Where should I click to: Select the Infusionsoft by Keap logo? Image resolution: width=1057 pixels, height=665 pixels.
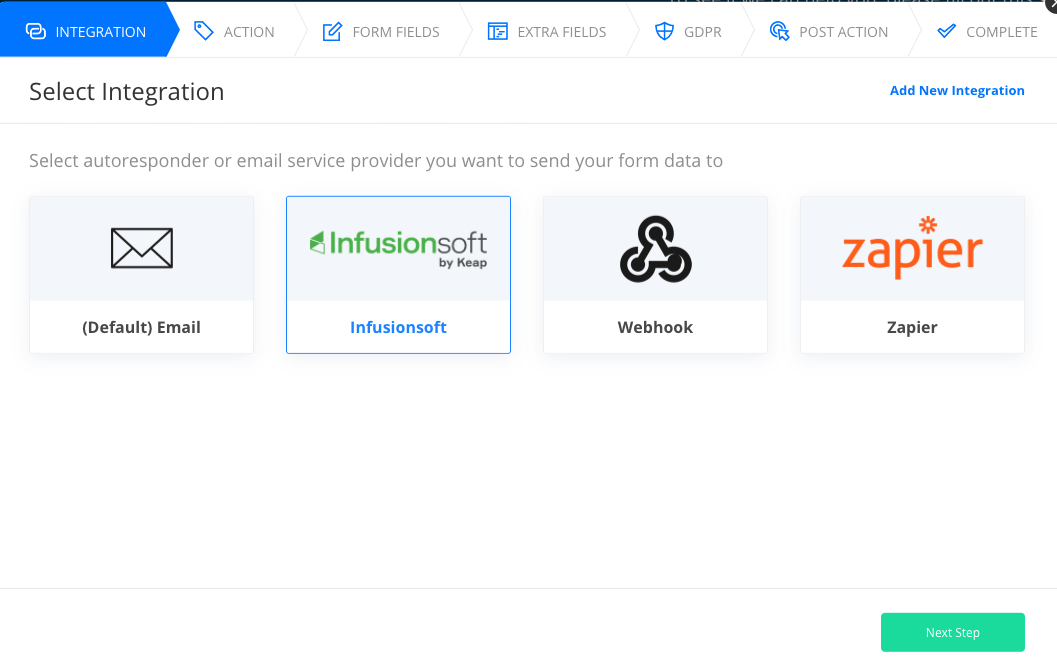[398, 246]
